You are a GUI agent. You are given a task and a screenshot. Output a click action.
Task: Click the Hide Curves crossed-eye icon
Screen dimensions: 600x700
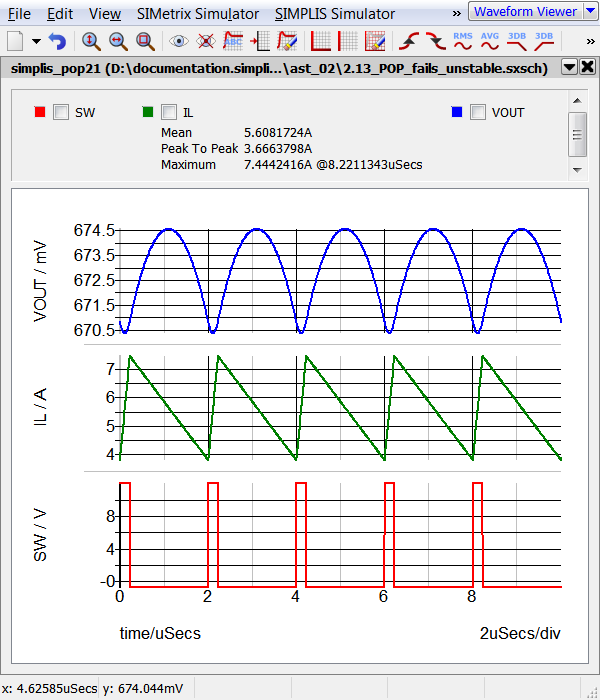[x=206, y=42]
